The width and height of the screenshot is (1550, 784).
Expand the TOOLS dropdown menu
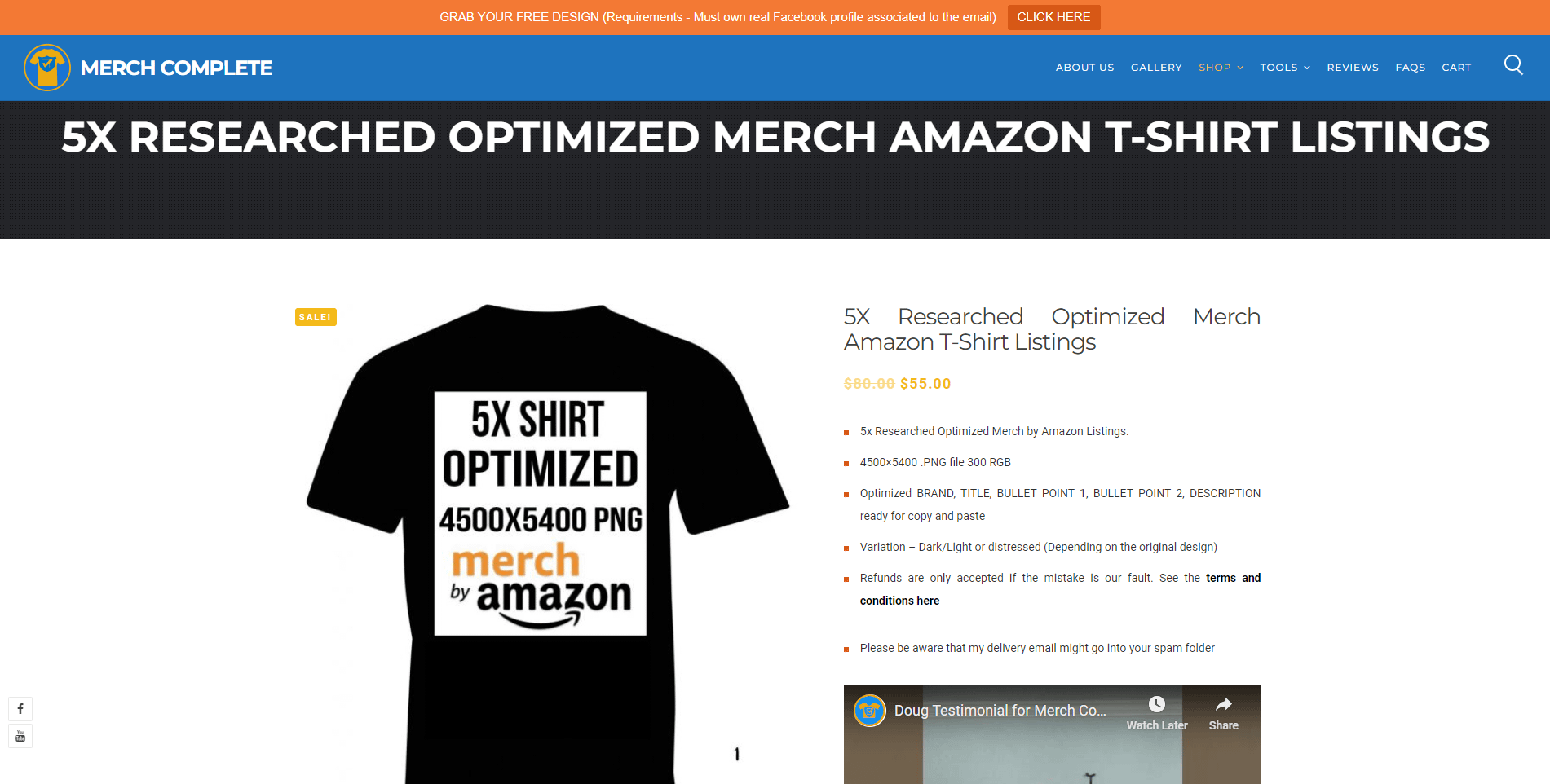pos(1285,68)
